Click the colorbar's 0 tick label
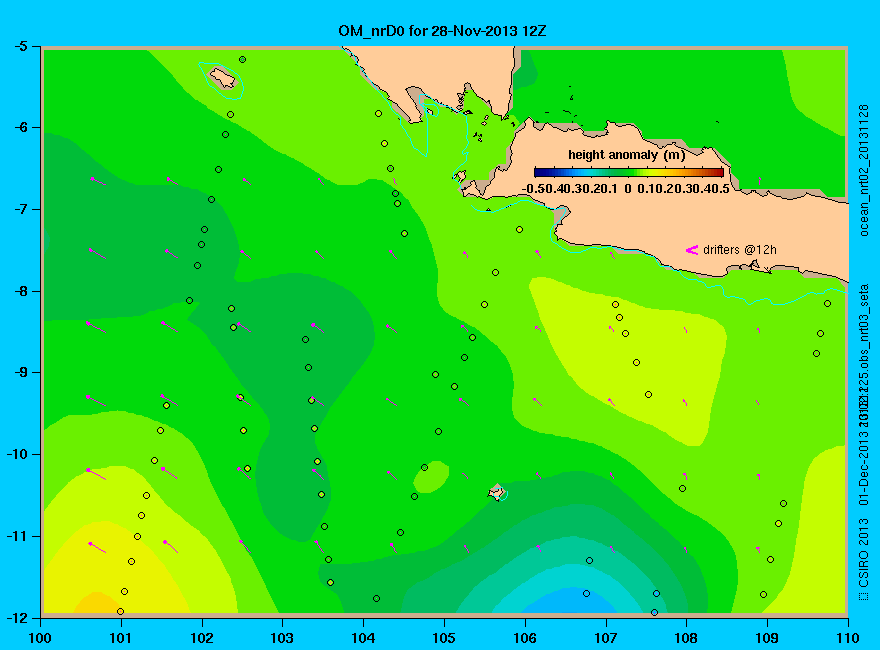The image size is (880, 650). tap(627, 189)
